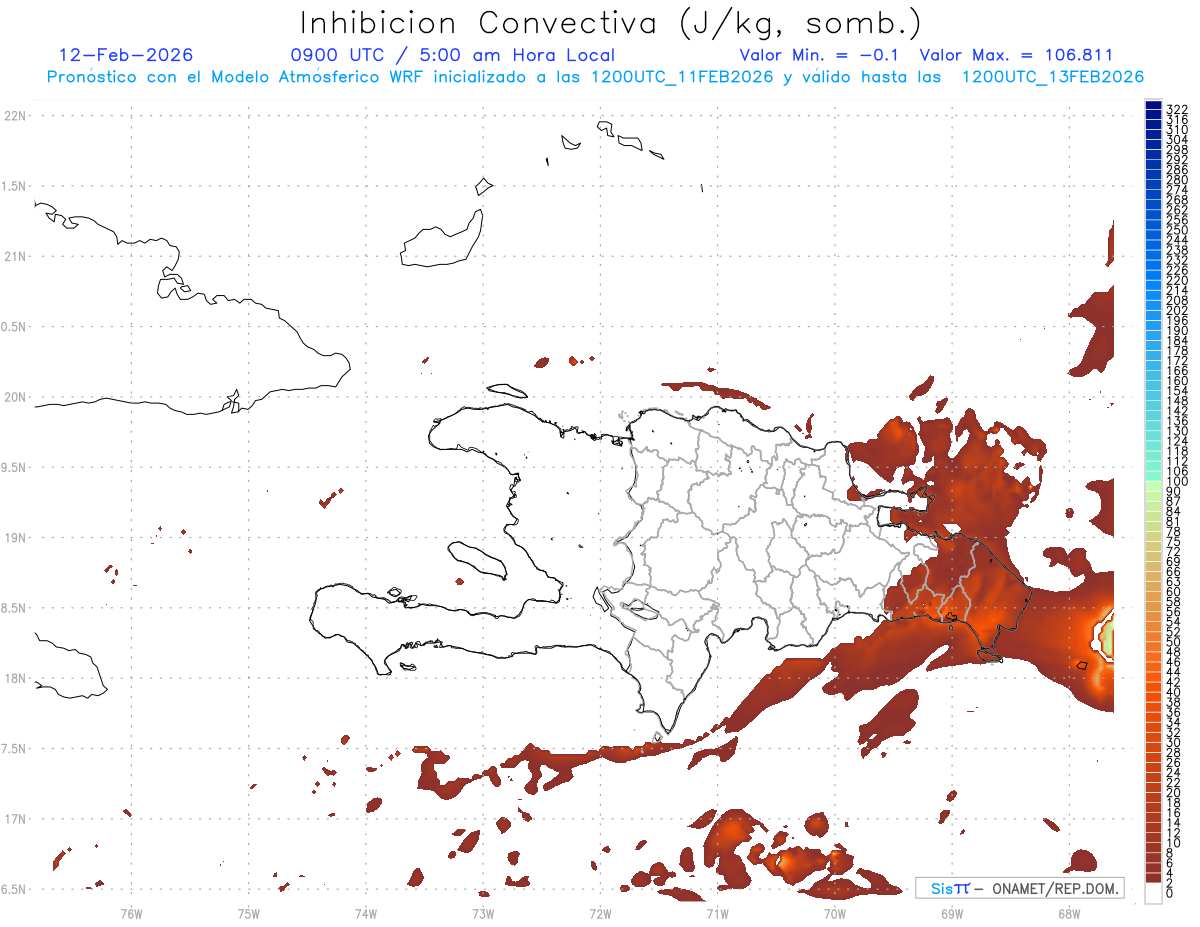Viewport: 1200px width, 927px height.
Task: Click the '17N' latitude label
Action: pyautogui.click(x=14, y=819)
